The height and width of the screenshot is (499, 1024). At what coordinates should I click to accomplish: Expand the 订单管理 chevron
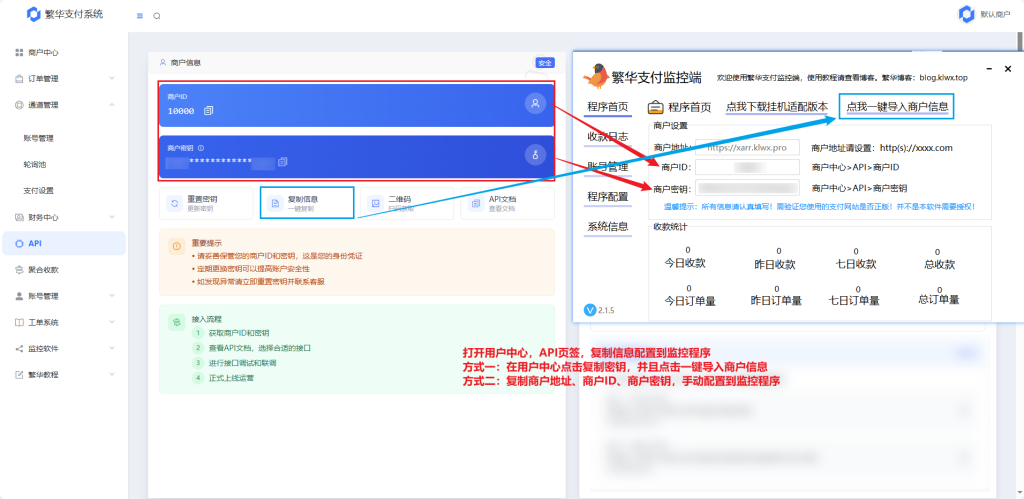pyautogui.click(x=112, y=78)
